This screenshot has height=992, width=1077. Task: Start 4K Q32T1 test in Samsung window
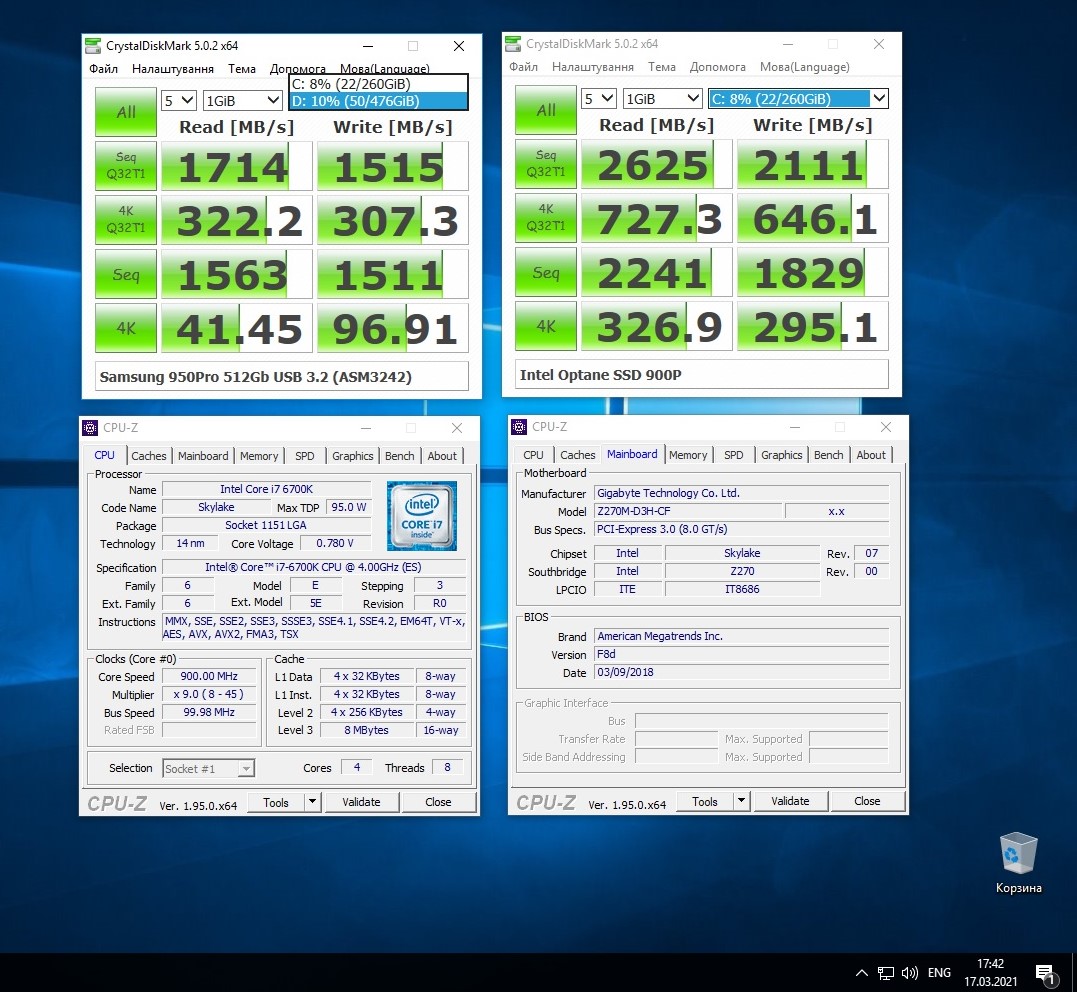click(x=126, y=220)
